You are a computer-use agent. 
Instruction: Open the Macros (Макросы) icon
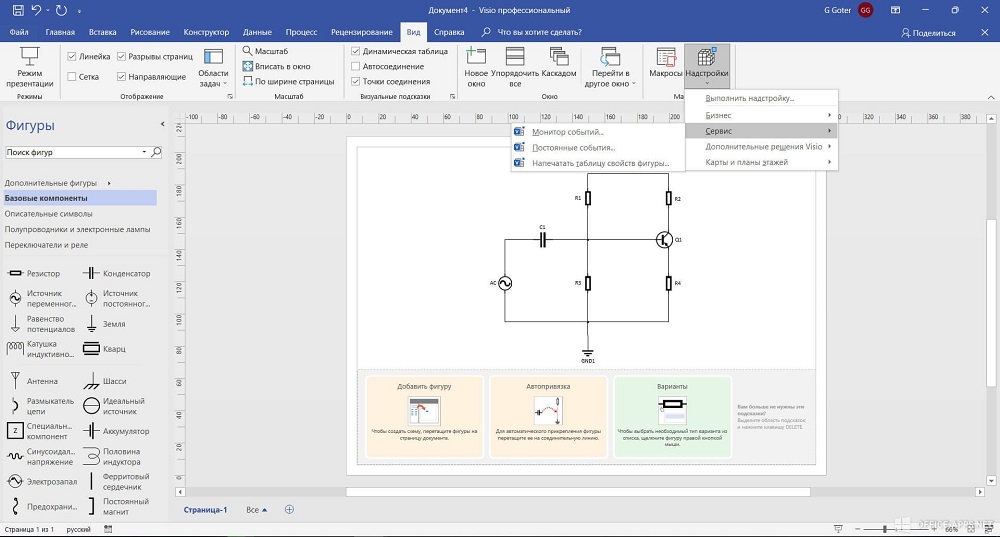point(665,58)
